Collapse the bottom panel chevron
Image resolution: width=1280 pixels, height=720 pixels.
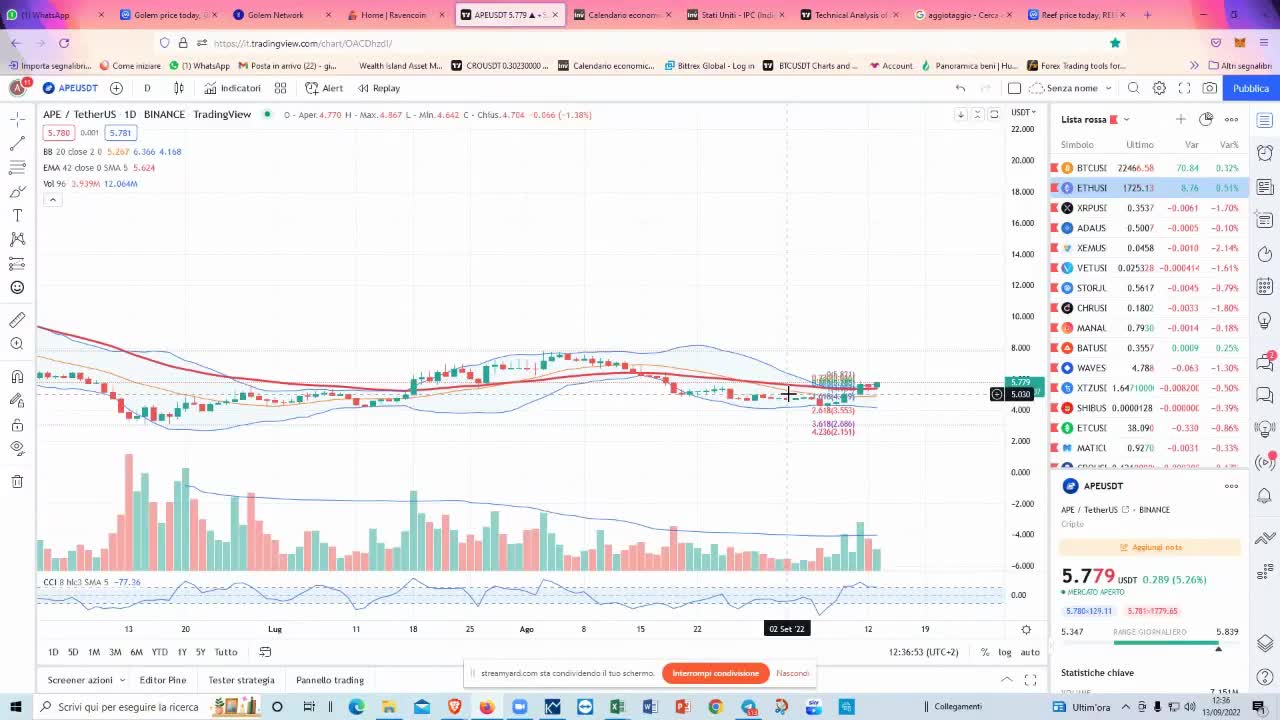click(1006, 680)
